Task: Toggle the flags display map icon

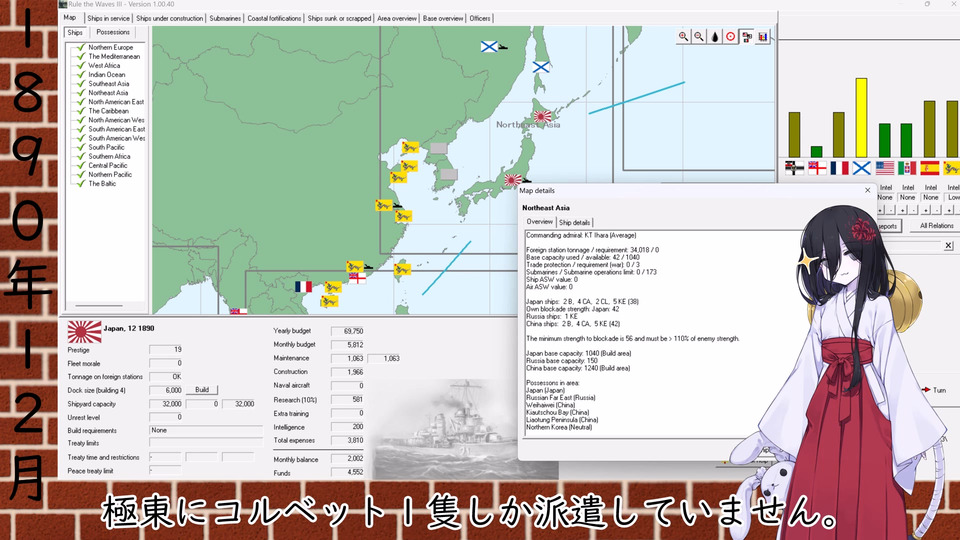Action: point(746,37)
